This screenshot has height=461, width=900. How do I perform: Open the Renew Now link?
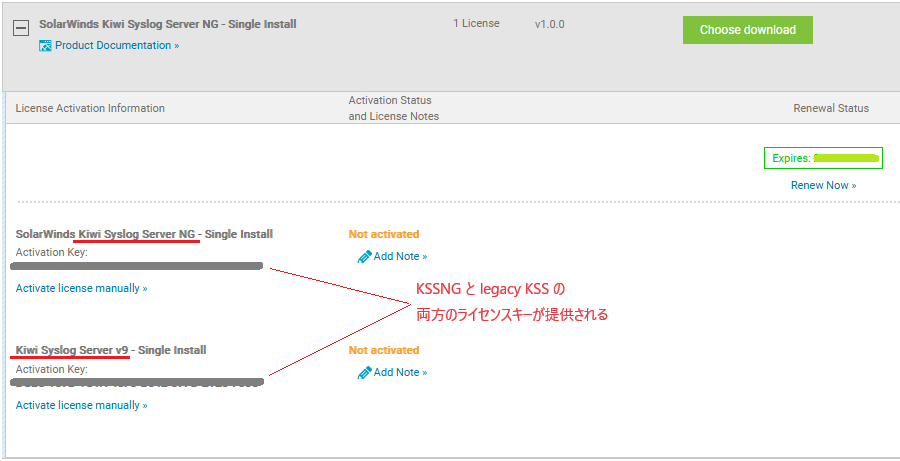[x=823, y=185]
